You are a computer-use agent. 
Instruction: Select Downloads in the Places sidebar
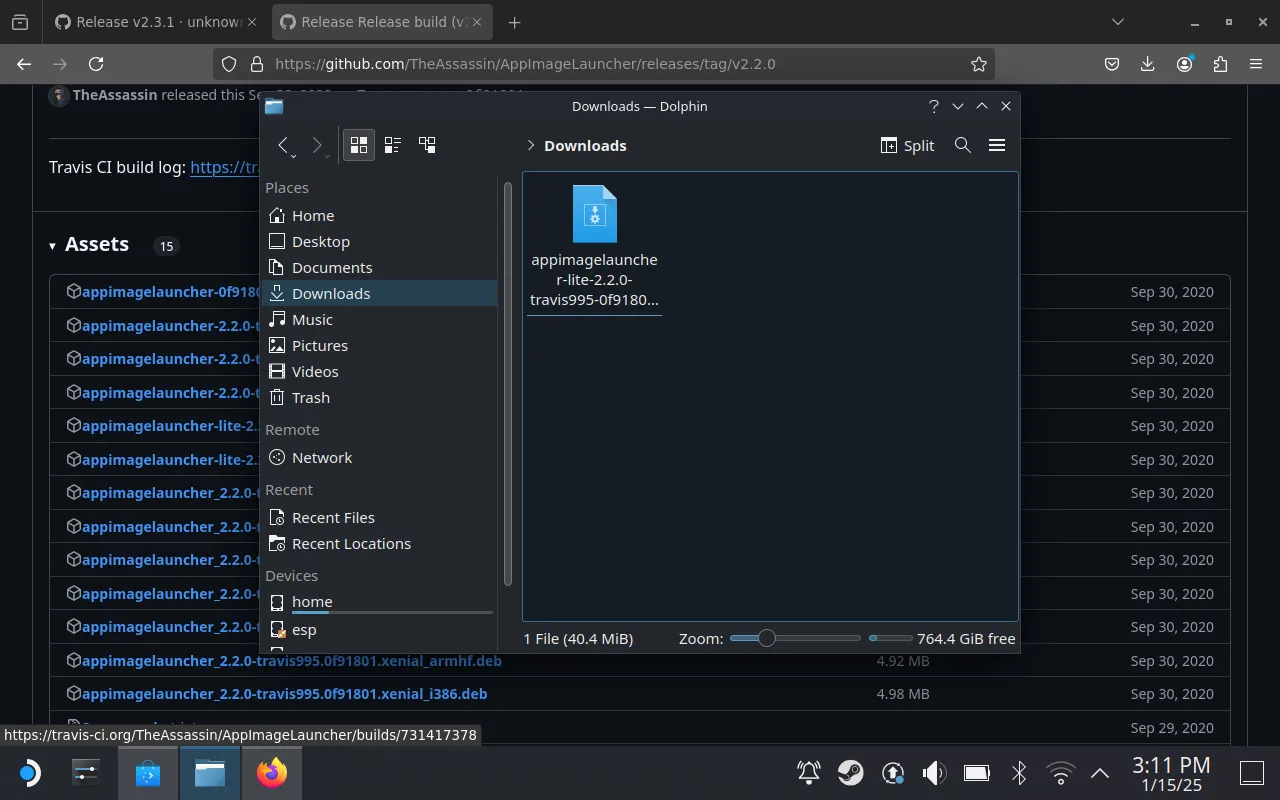[x=331, y=293]
